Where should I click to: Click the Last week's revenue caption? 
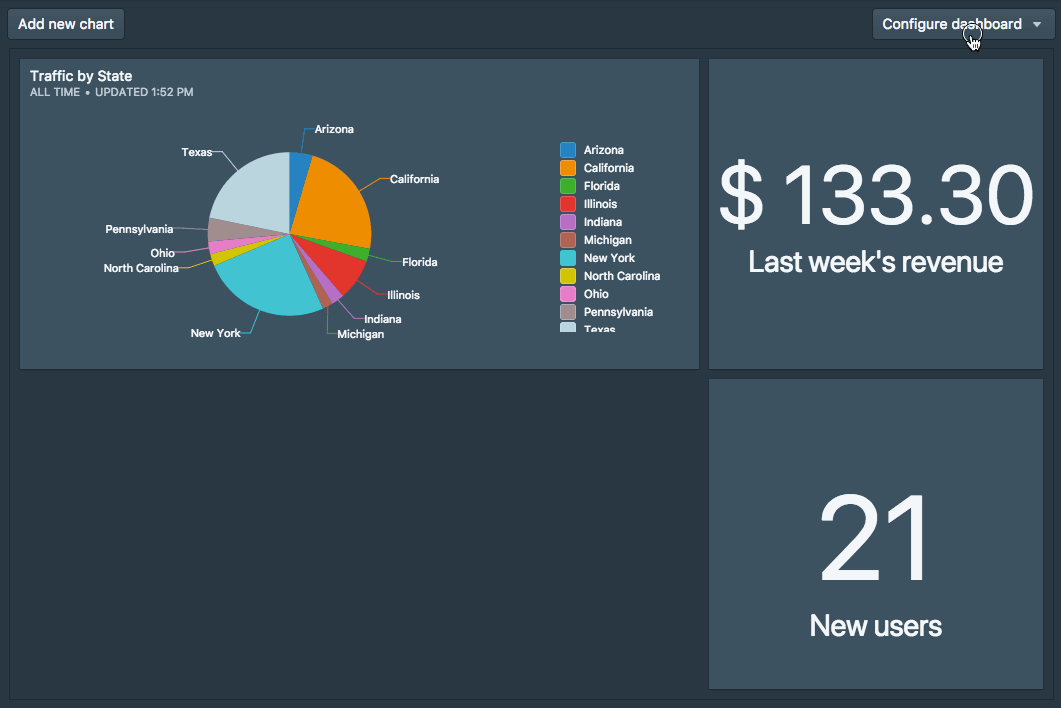point(876,262)
